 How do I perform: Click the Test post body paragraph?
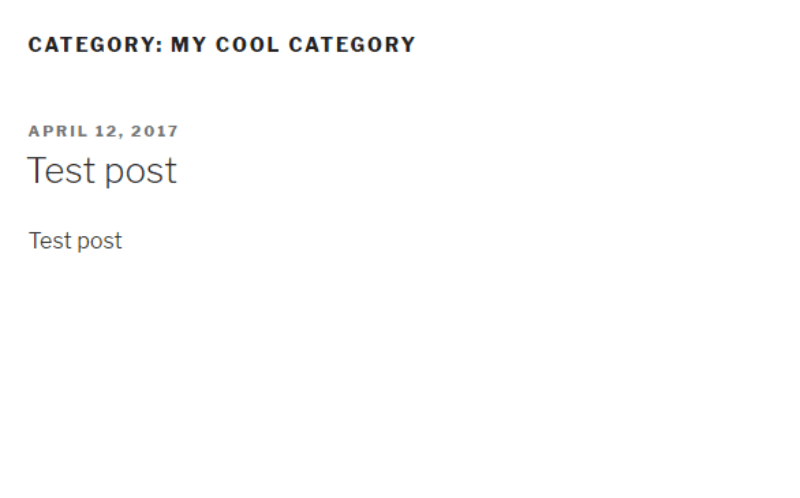[75, 241]
